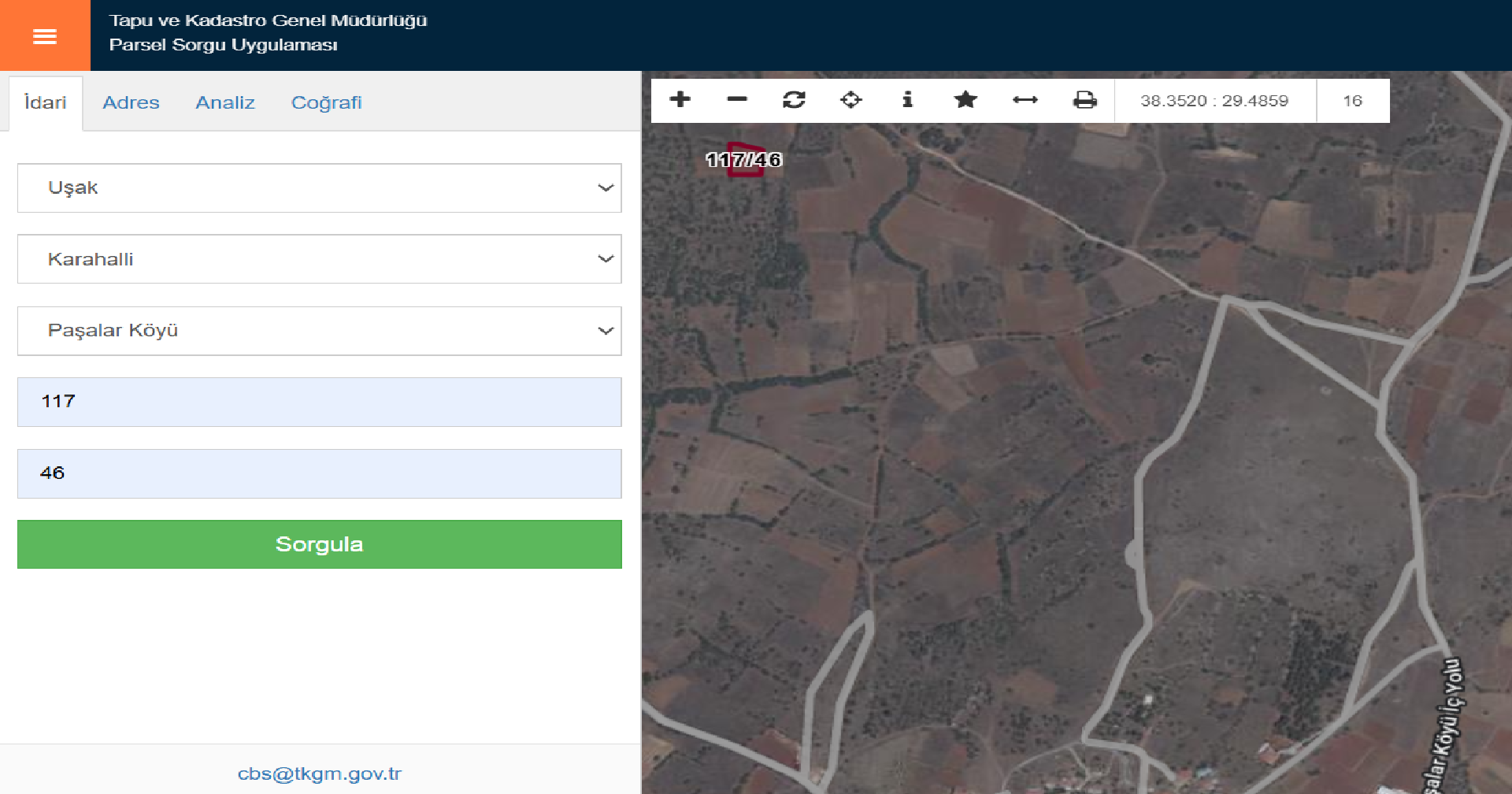Image resolution: width=1512 pixels, height=794 pixels.
Task: Open the cbs@tkgm.gov.tr email link
Action: tap(320, 774)
